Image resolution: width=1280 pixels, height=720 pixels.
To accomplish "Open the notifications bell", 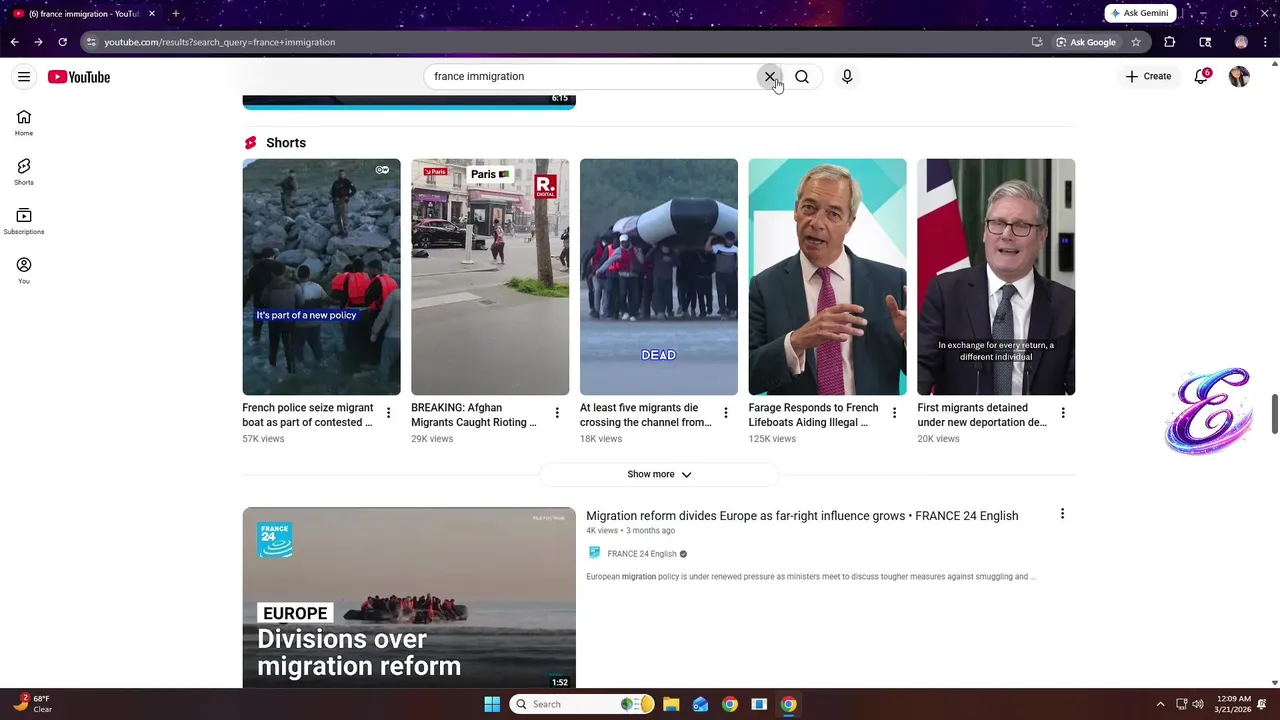I will click(1201, 77).
